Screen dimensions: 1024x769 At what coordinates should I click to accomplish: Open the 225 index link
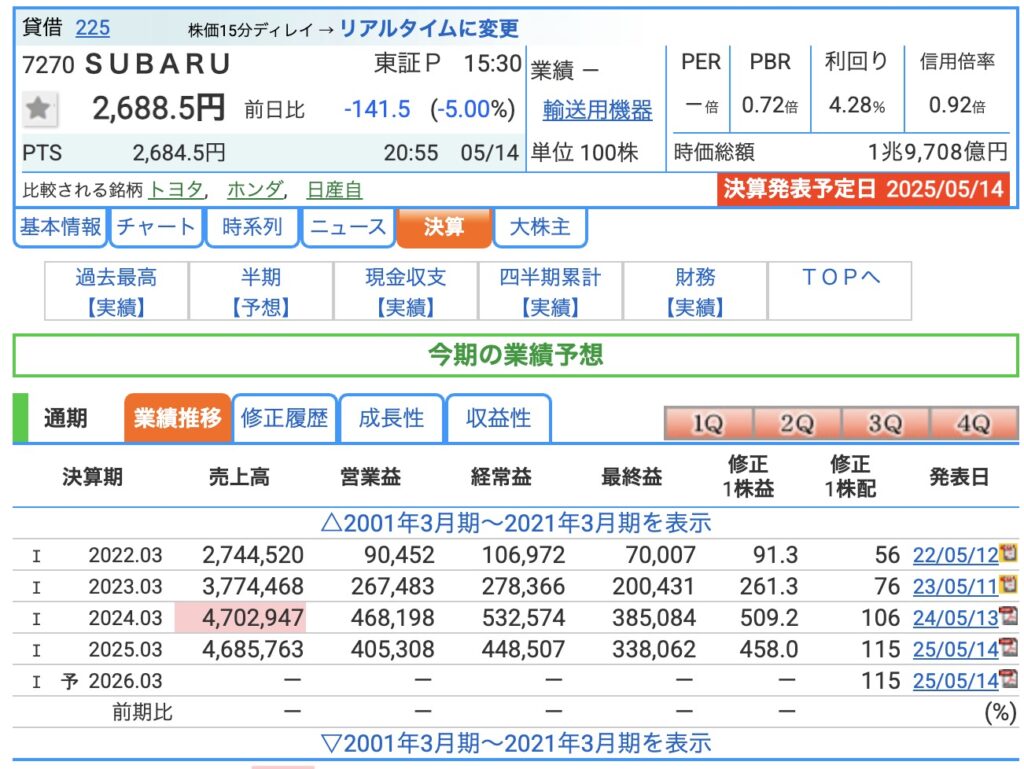tap(93, 27)
